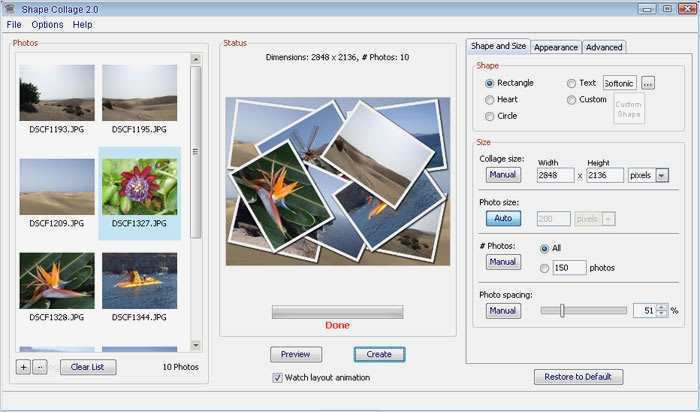Click the collage Width input field
Viewport: 700px width, 412px height.
[x=555, y=175]
